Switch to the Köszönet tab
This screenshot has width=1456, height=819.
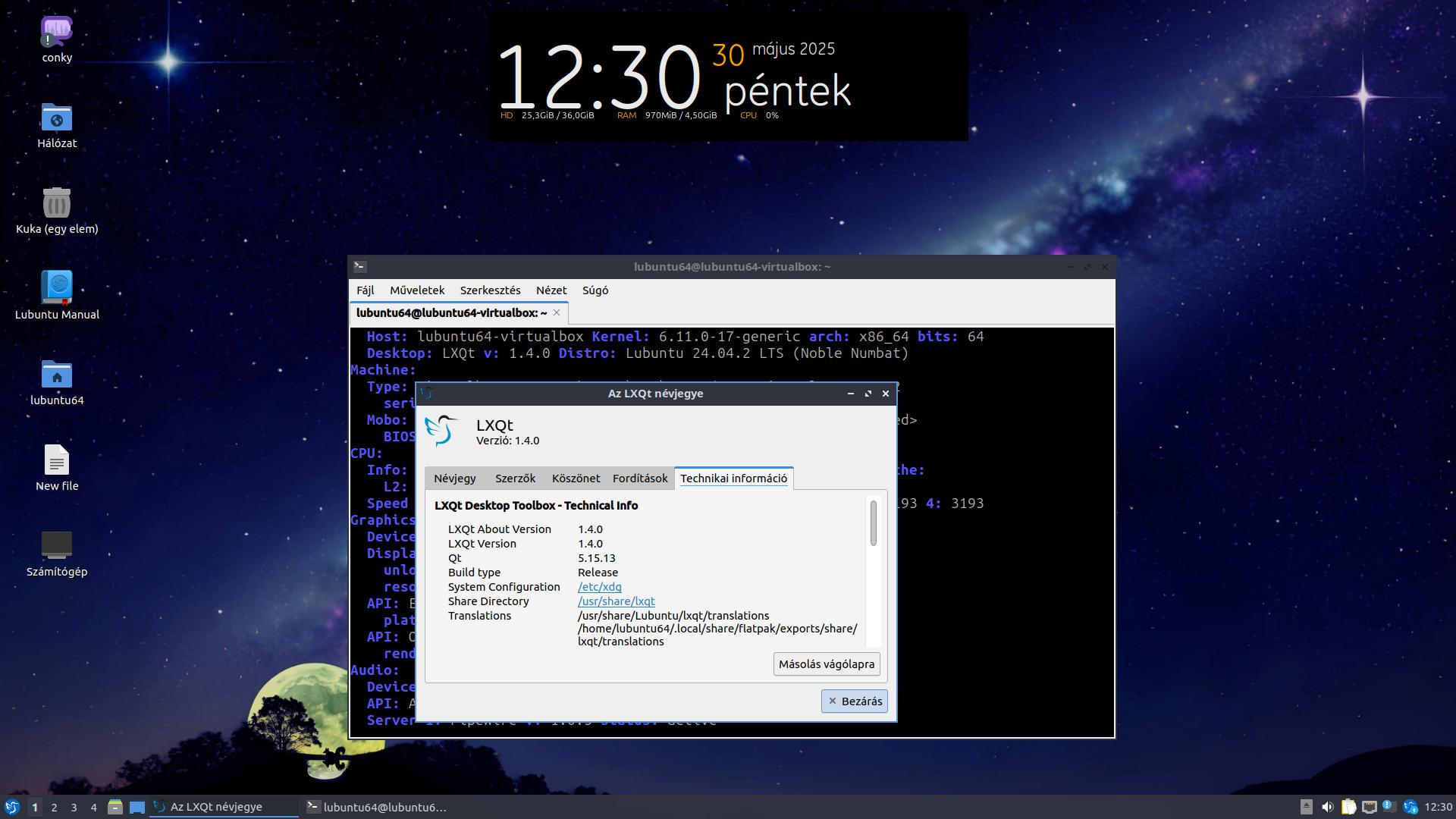coord(576,479)
